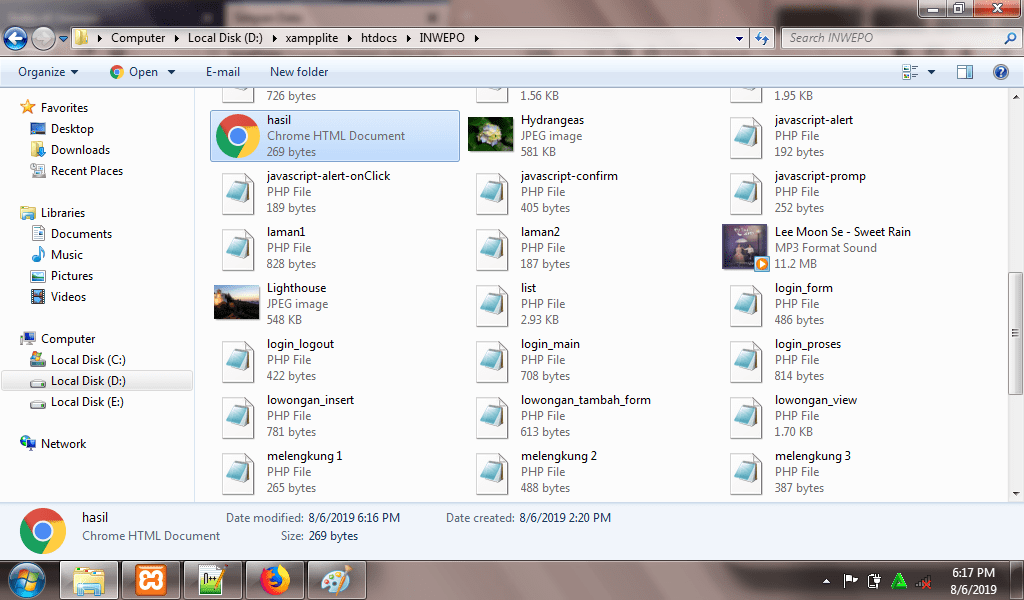Open the Help icon
This screenshot has height=600, width=1024.
click(x=1000, y=72)
